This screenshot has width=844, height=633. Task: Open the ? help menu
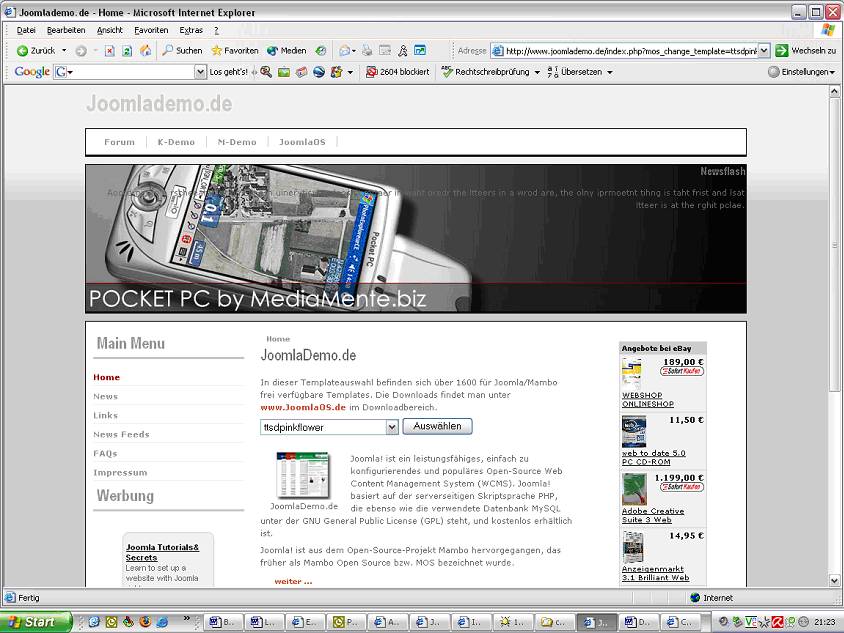pyautogui.click(x=216, y=30)
